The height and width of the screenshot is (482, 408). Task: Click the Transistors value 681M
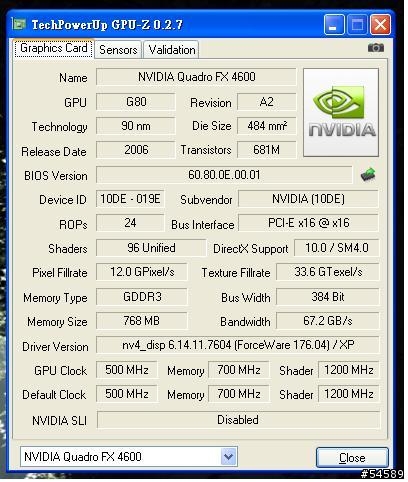(x=266, y=150)
